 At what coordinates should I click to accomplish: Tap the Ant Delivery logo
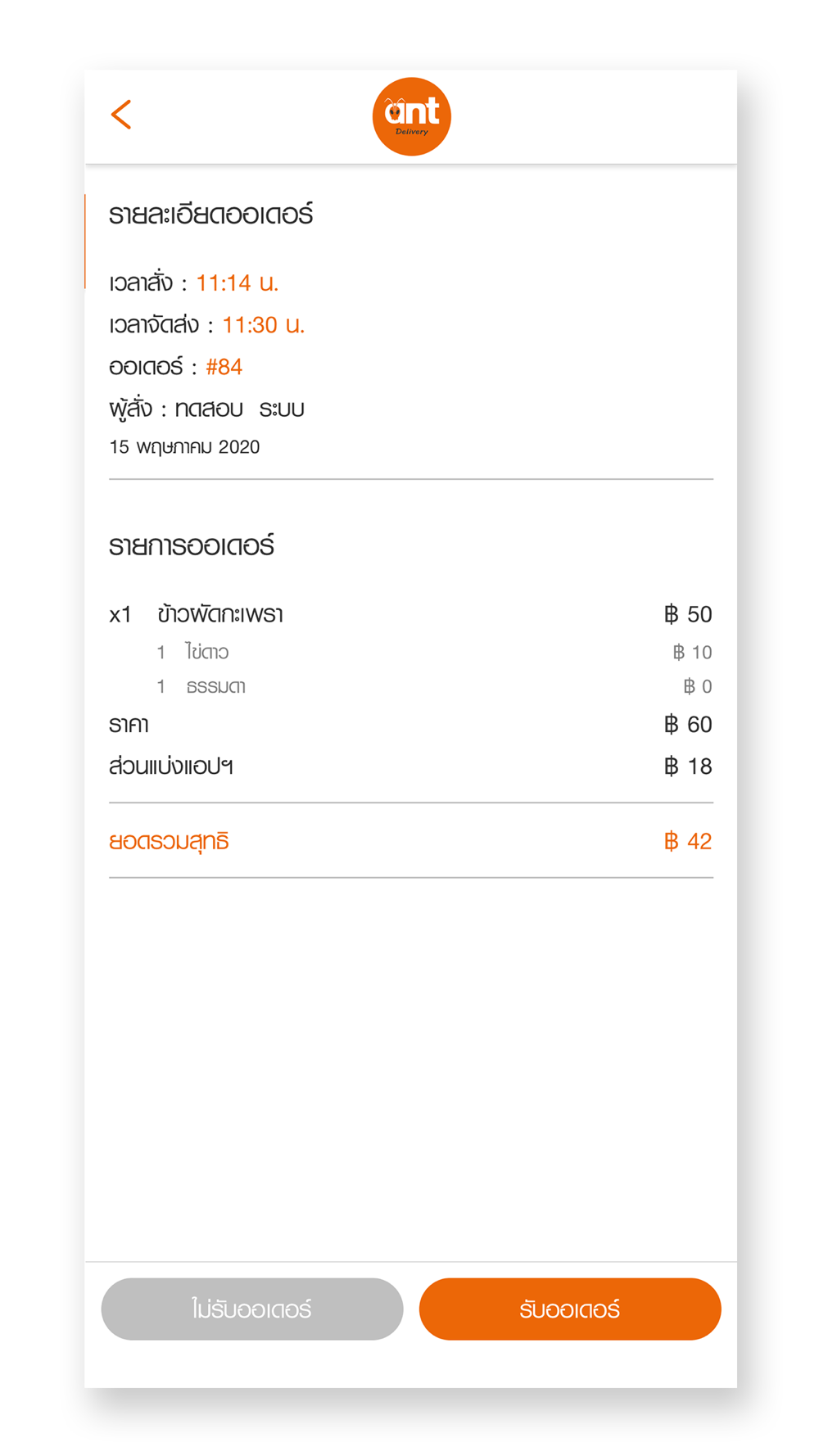coord(411,116)
